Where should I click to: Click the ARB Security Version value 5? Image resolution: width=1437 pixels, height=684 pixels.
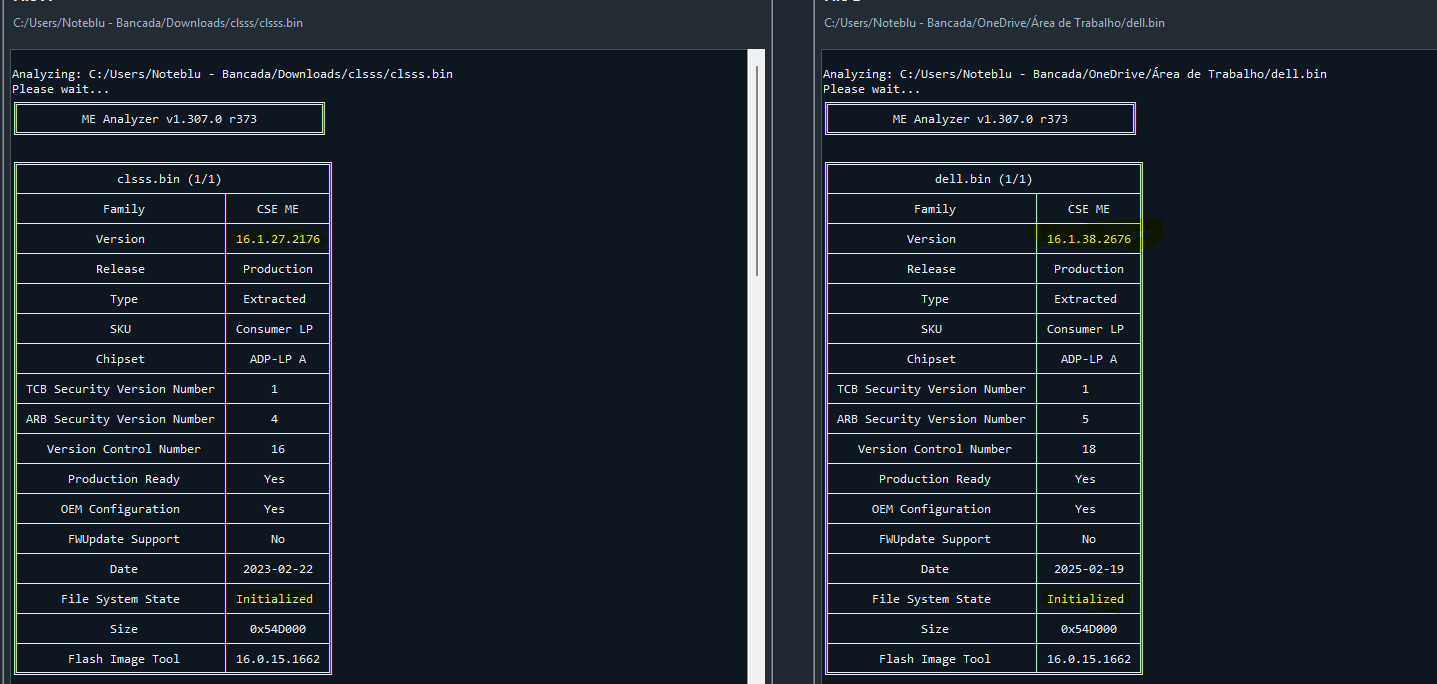point(1086,419)
